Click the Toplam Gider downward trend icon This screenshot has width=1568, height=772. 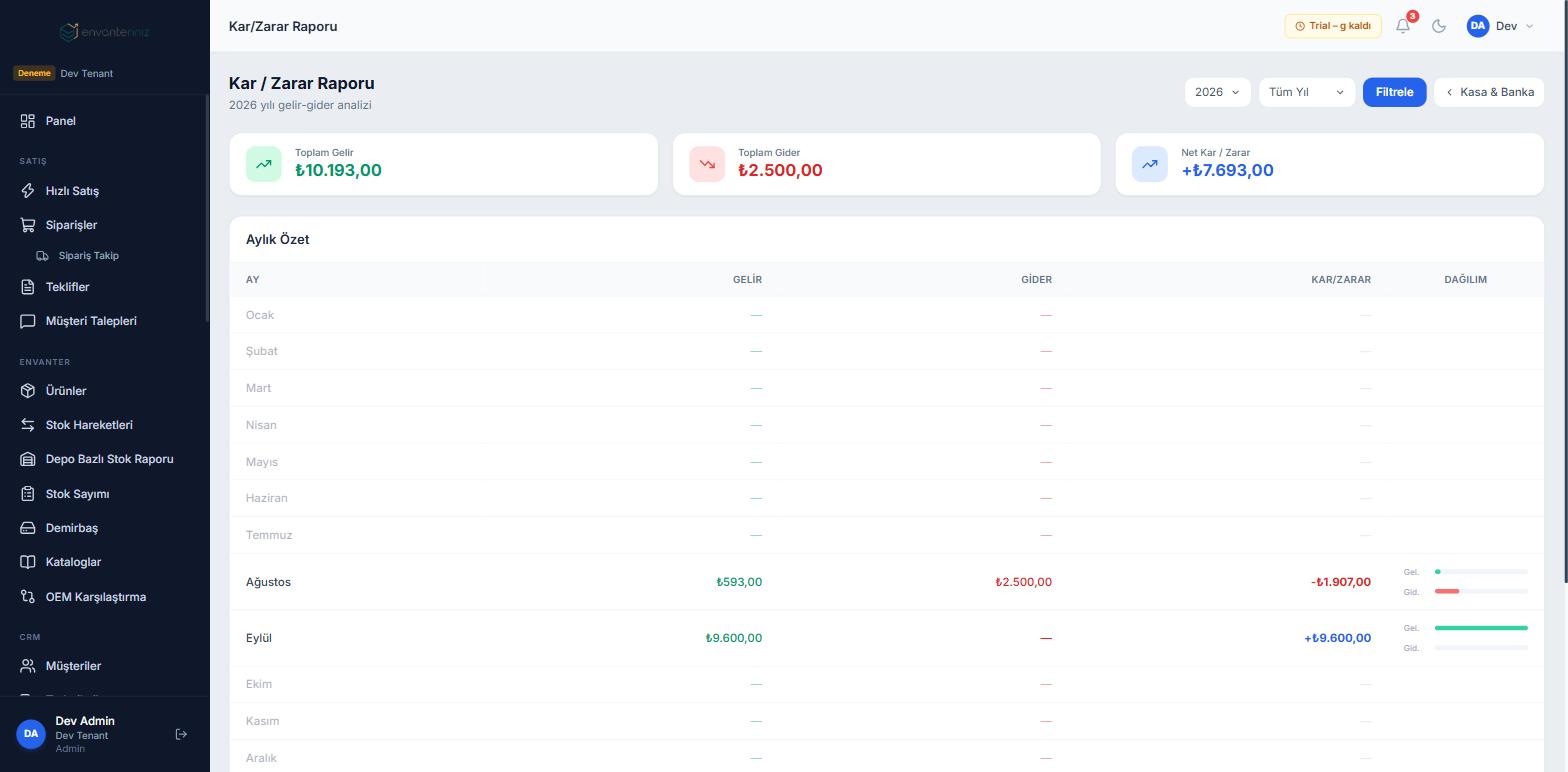tap(707, 164)
